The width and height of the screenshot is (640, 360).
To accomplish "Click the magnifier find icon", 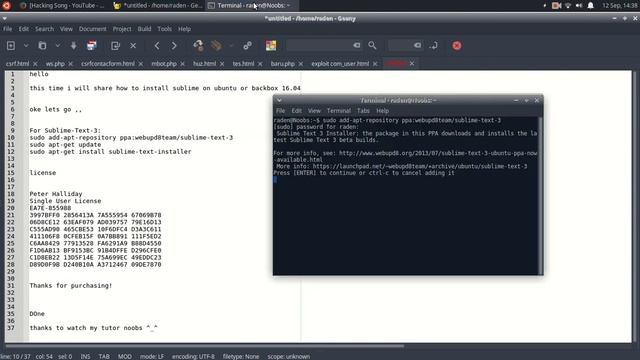I will pos(372,46).
